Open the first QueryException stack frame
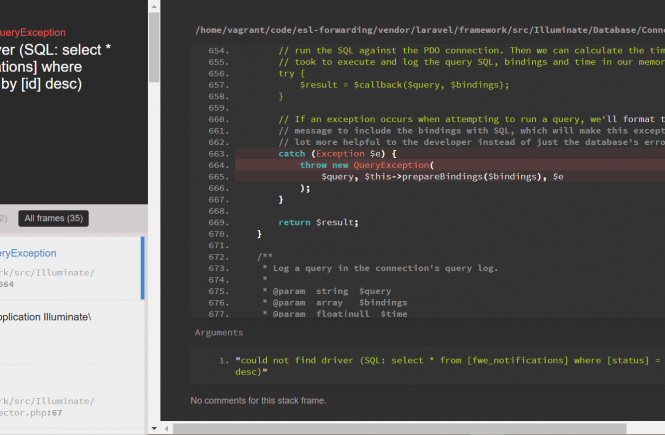The width and height of the screenshot is (665, 435). [x=28, y=253]
